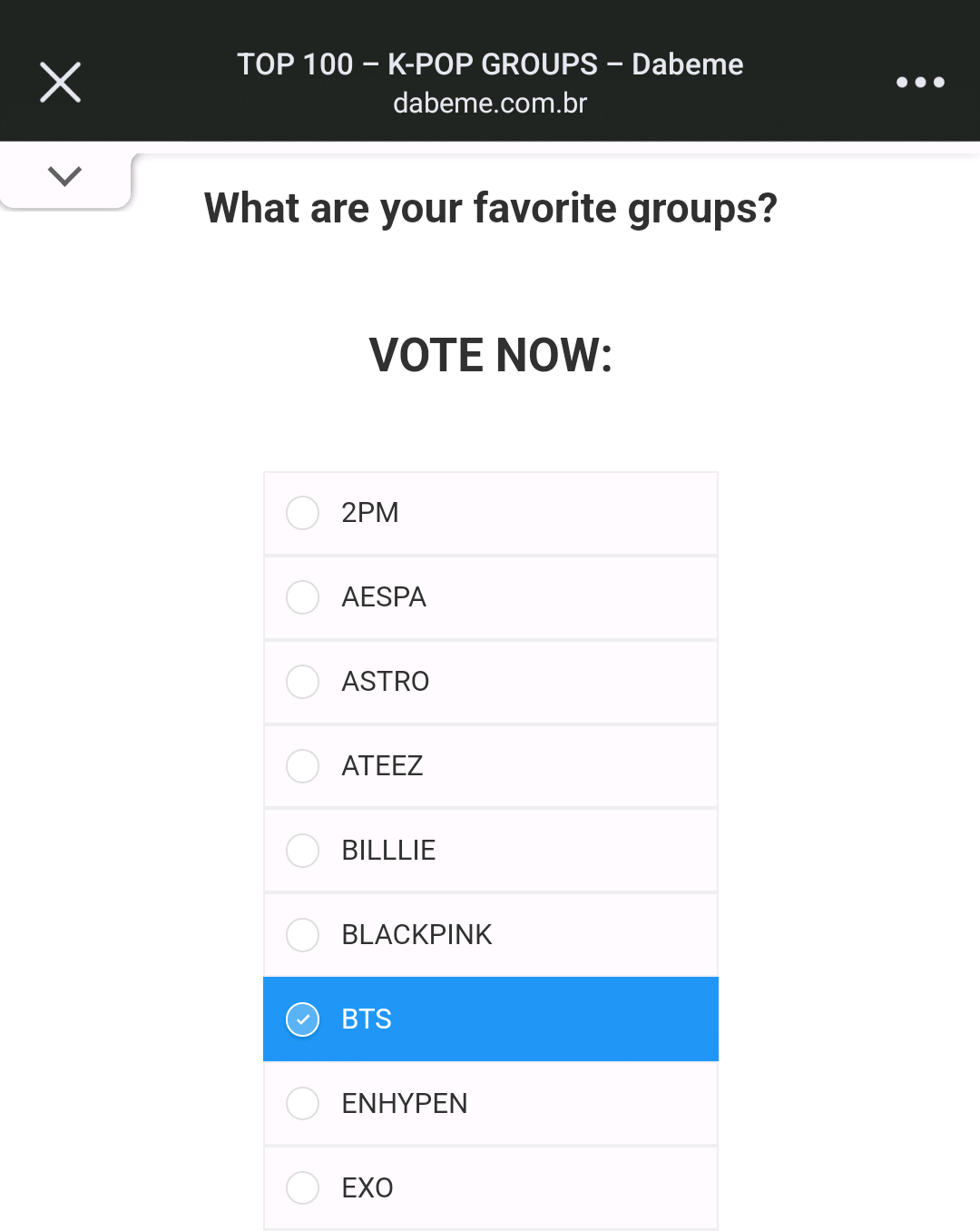Click the BLACKPINK row label
This screenshot has width=980, height=1231.
[417, 935]
